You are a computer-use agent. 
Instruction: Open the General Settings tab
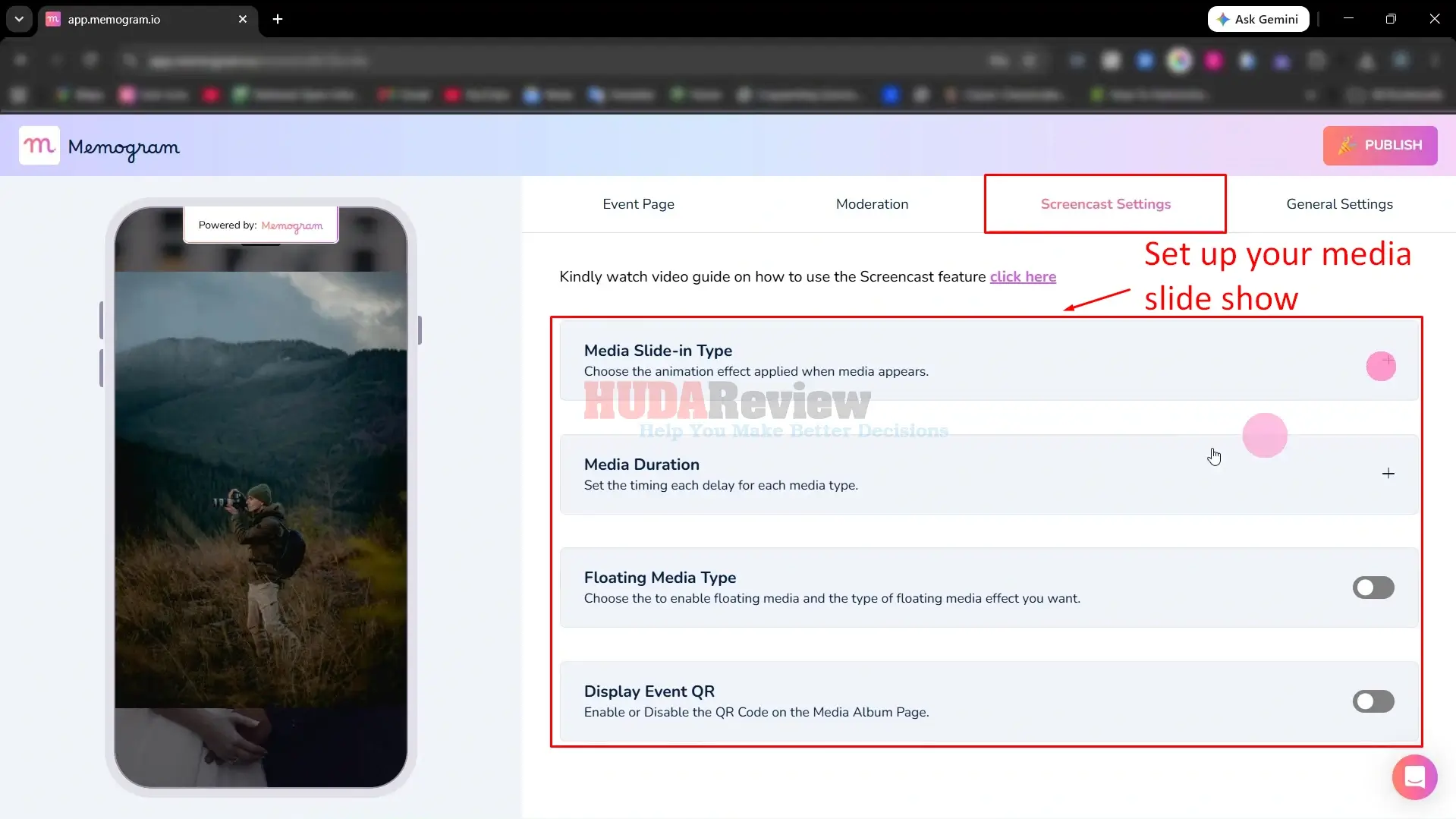tap(1339, 204)
